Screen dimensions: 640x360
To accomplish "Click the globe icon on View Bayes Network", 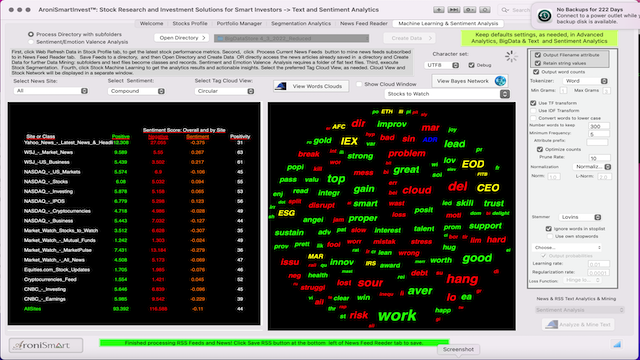I will [x=500, y=81].
